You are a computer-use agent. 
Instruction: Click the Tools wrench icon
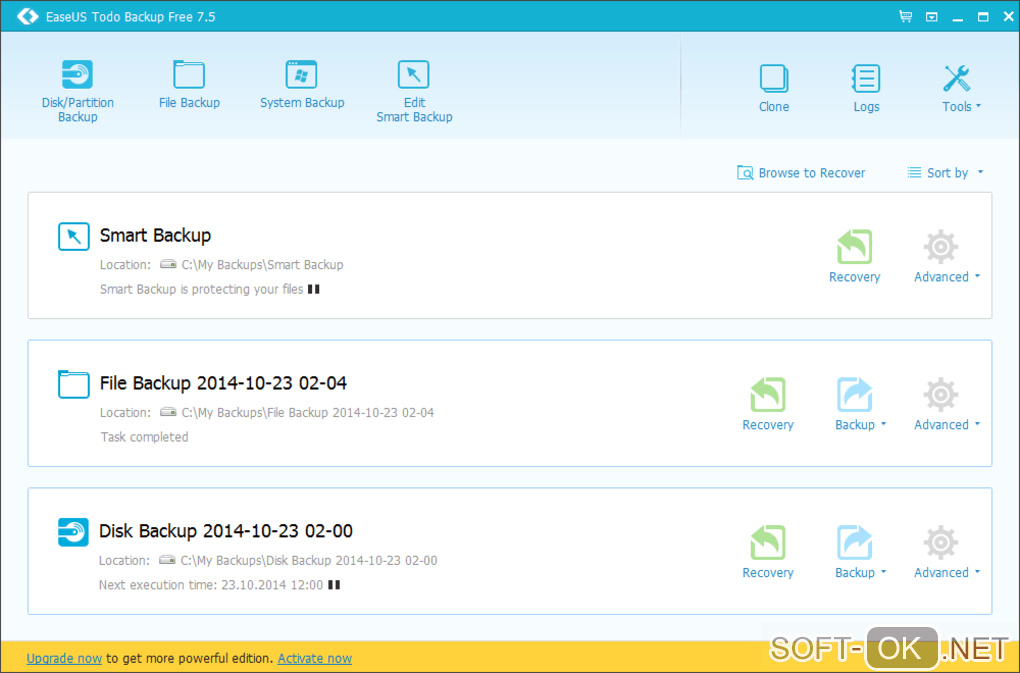pyautogui.click(x=956, y=79)
